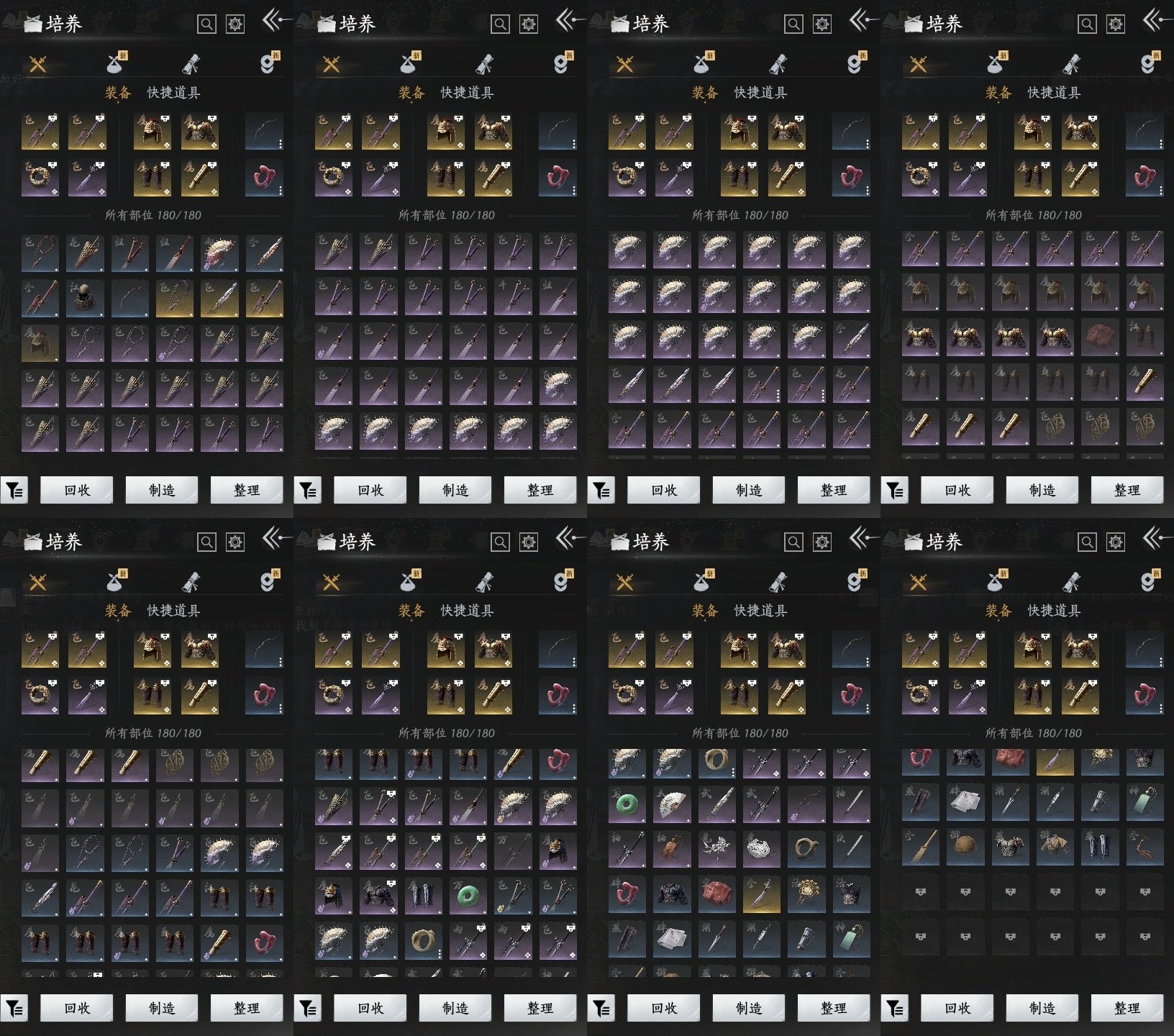Click 整理 button in the top-right panel
The height and width of the screenshot is (1036, 1174).
[1127, 491]
